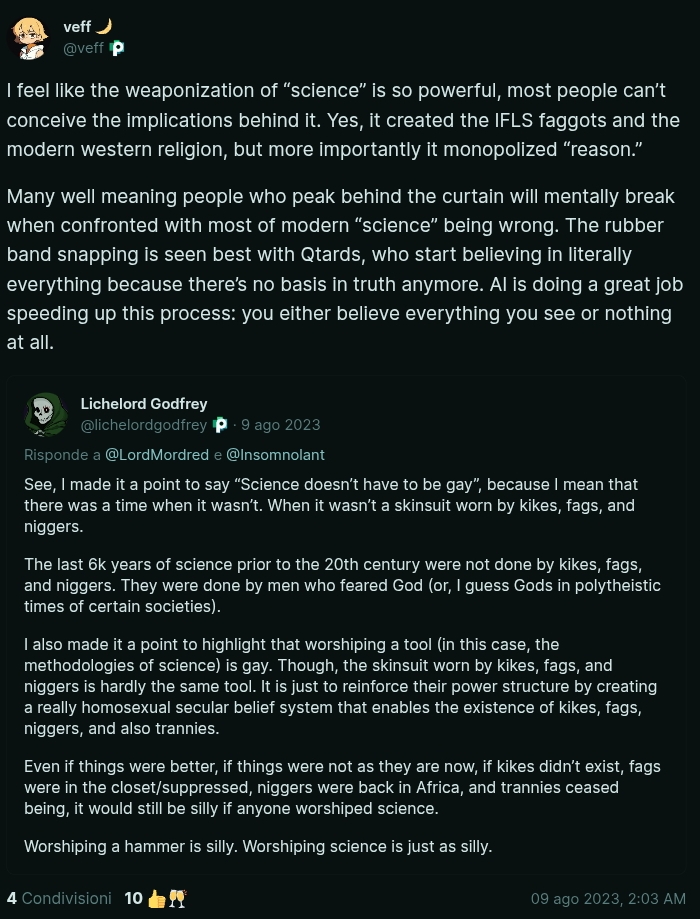Screen dimensions: 700x919
Task: Click the badge icon beside @veff
Action: [x=117, y=48]
